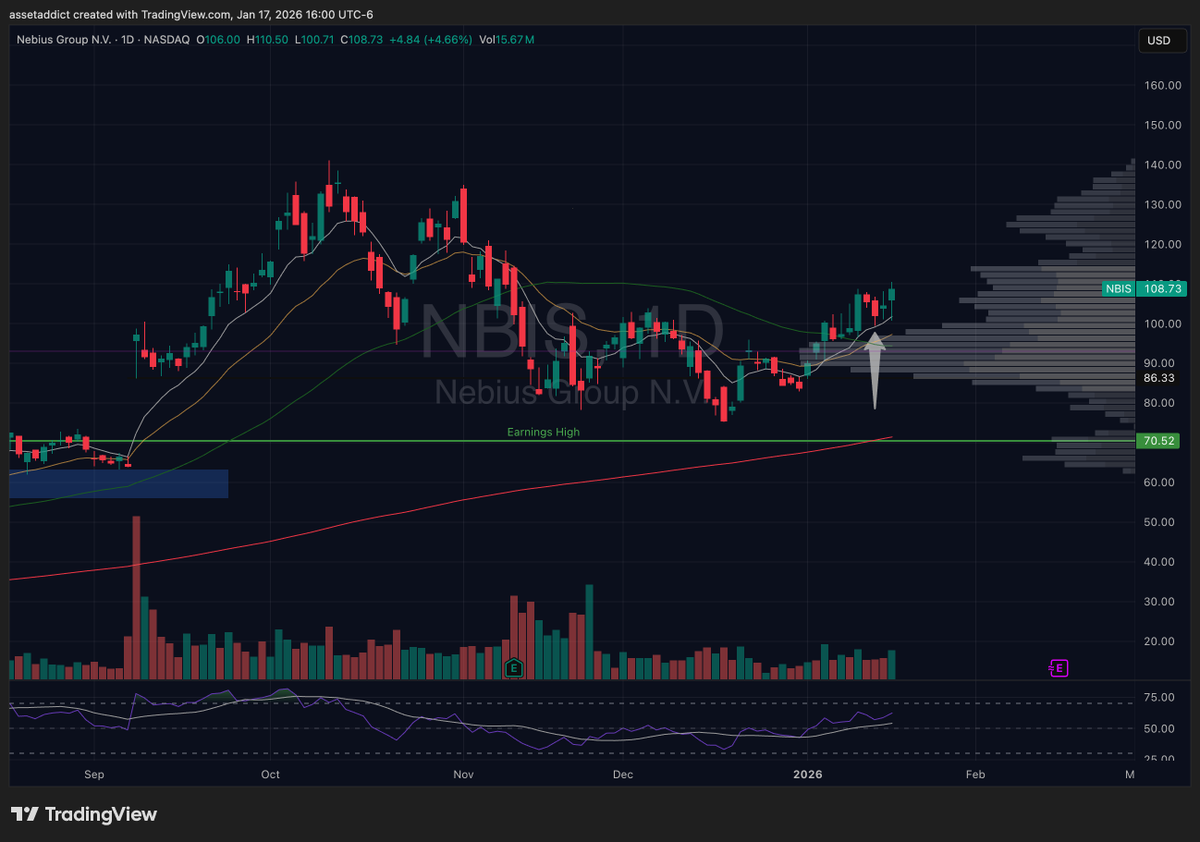Image resolution: width=1200 pixels, height=842 pixels.
Task: Click the O106.00 open value
Action: coord(220,39)
